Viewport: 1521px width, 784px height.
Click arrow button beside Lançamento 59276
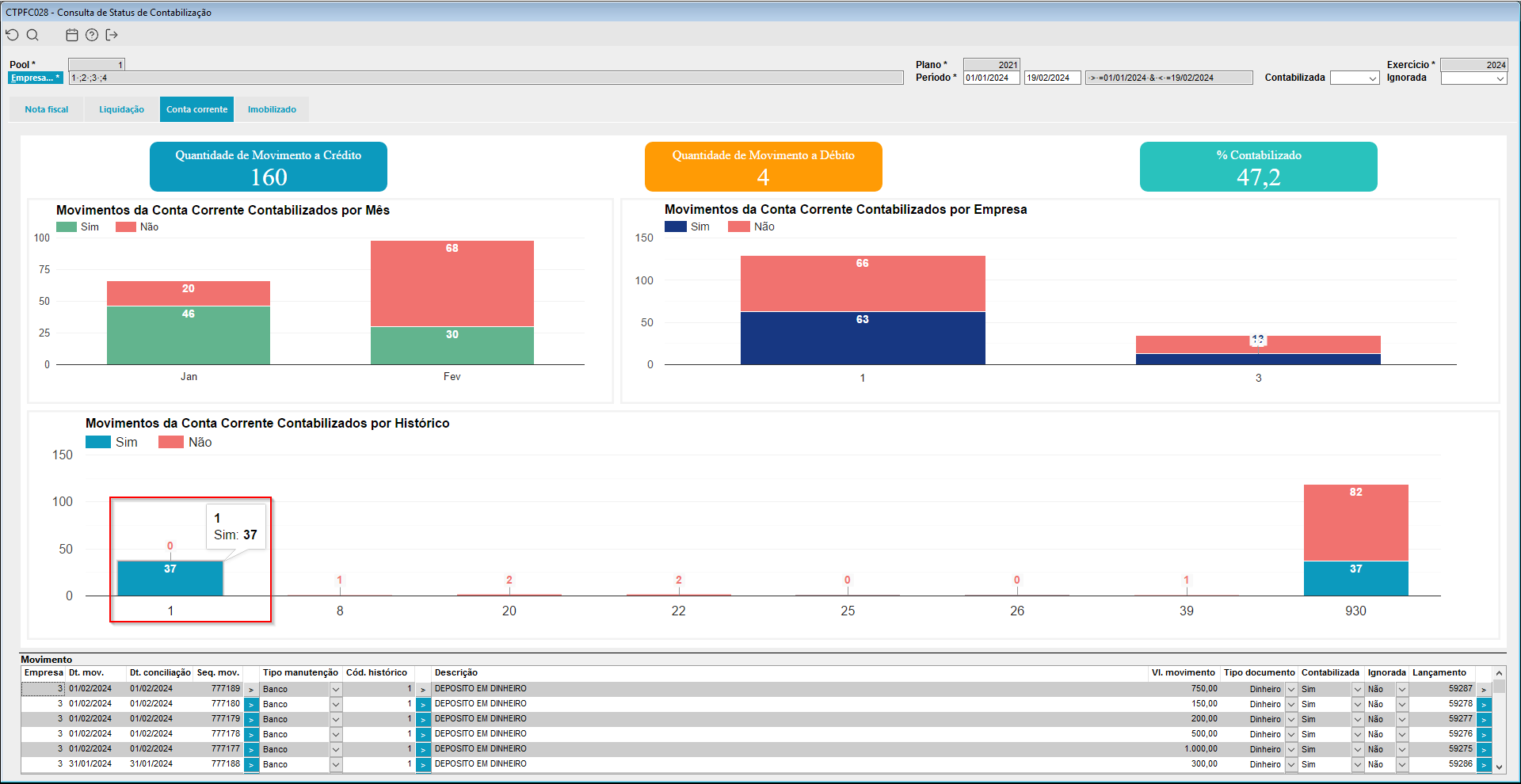coord(1484,734)
